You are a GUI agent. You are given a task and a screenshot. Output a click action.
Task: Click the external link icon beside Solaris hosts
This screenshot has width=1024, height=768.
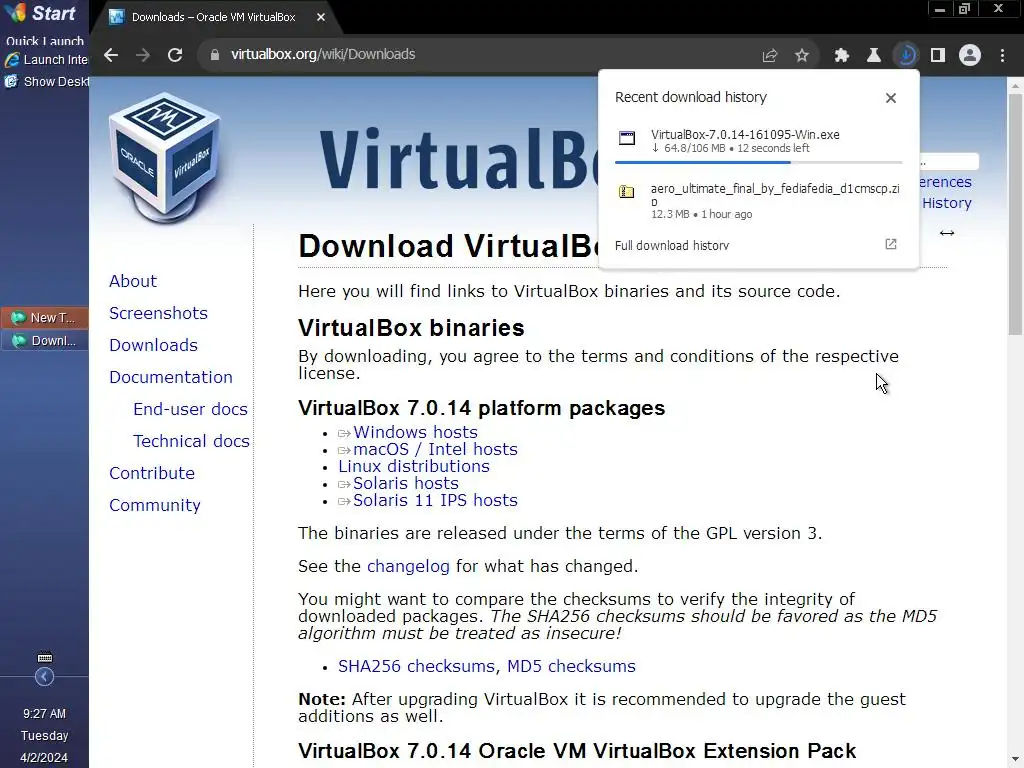pyautogui.click(x=345, y=484)
